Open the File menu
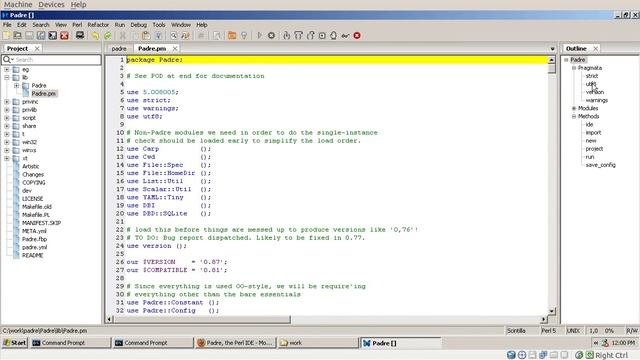 click(x=7, y=25)
